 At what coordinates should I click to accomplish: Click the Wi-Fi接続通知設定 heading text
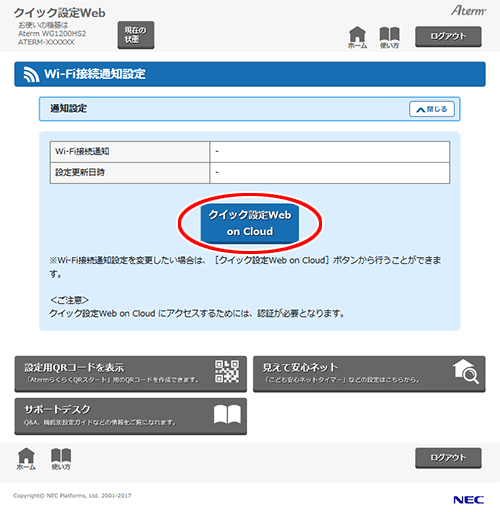coord(95,74)
